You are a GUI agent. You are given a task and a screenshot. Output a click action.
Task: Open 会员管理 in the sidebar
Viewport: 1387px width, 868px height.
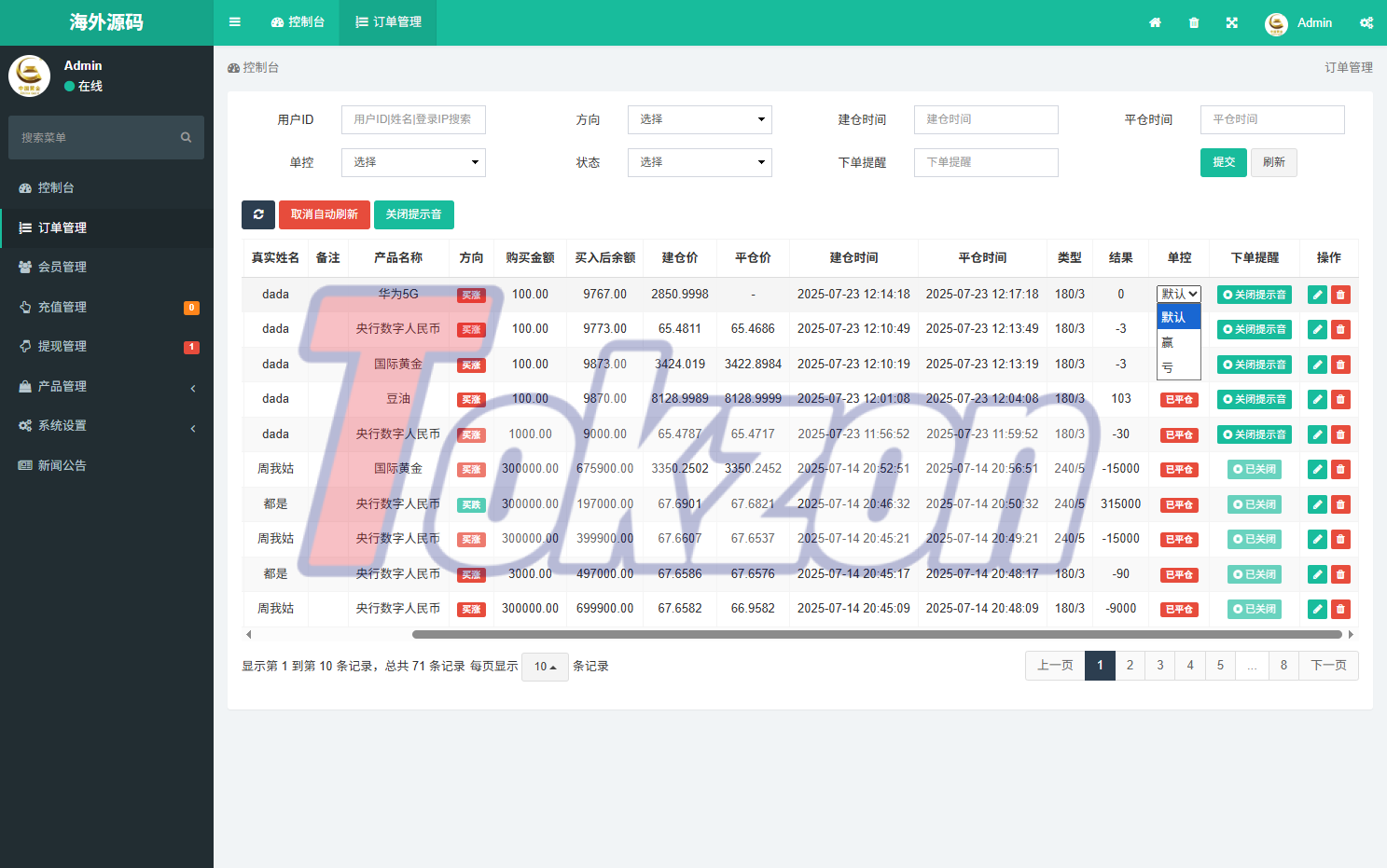coord(62,267)
